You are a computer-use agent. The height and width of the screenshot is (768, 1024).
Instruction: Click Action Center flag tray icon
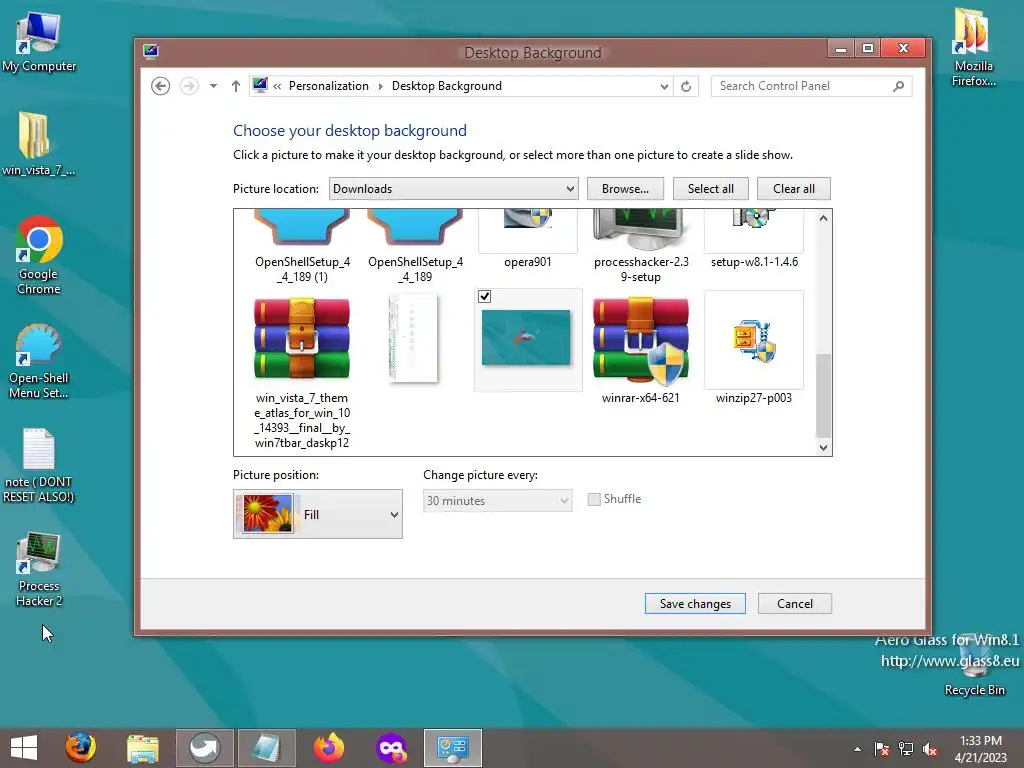[x=882, y=749]
